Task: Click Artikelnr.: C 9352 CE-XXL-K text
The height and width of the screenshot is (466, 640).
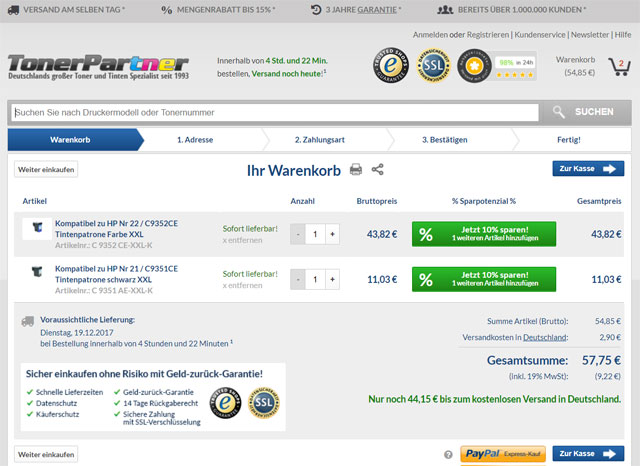Action: [104, 245]
